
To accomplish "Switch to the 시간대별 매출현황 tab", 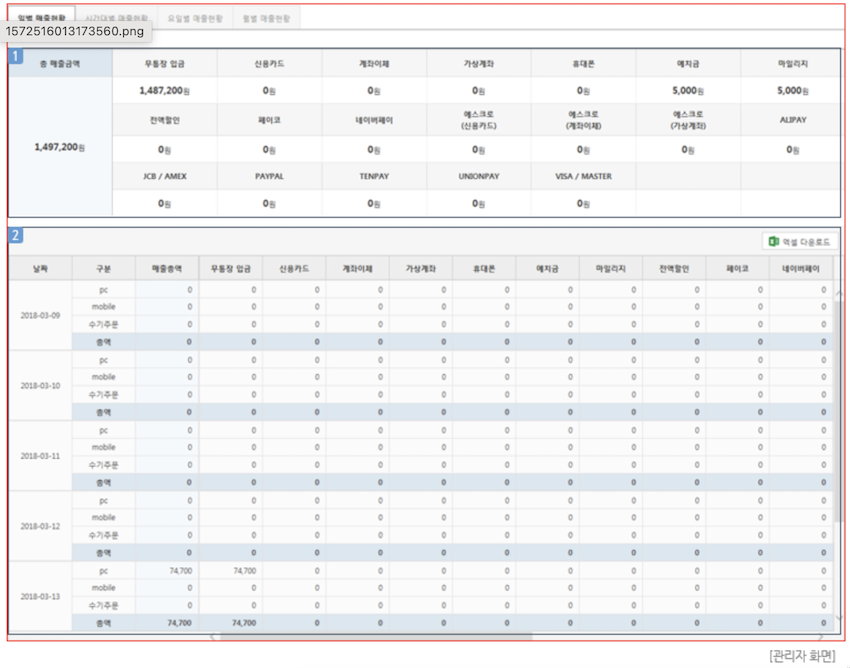I will click(116, 18).
